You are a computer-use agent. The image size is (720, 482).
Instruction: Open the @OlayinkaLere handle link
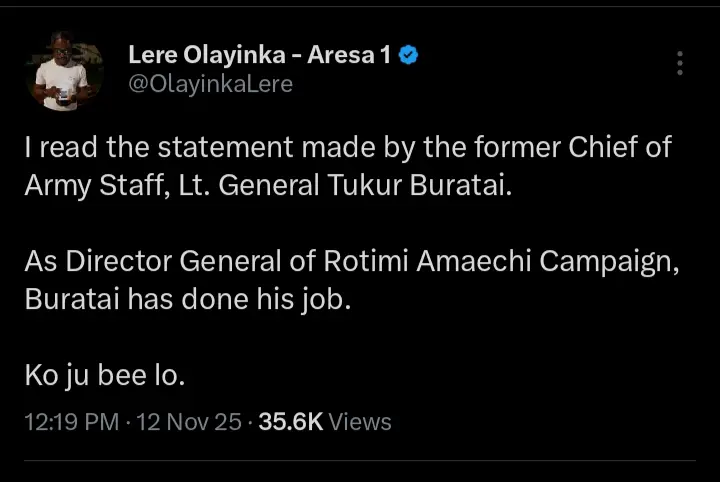pyautogui.click(x=210, y=84)
